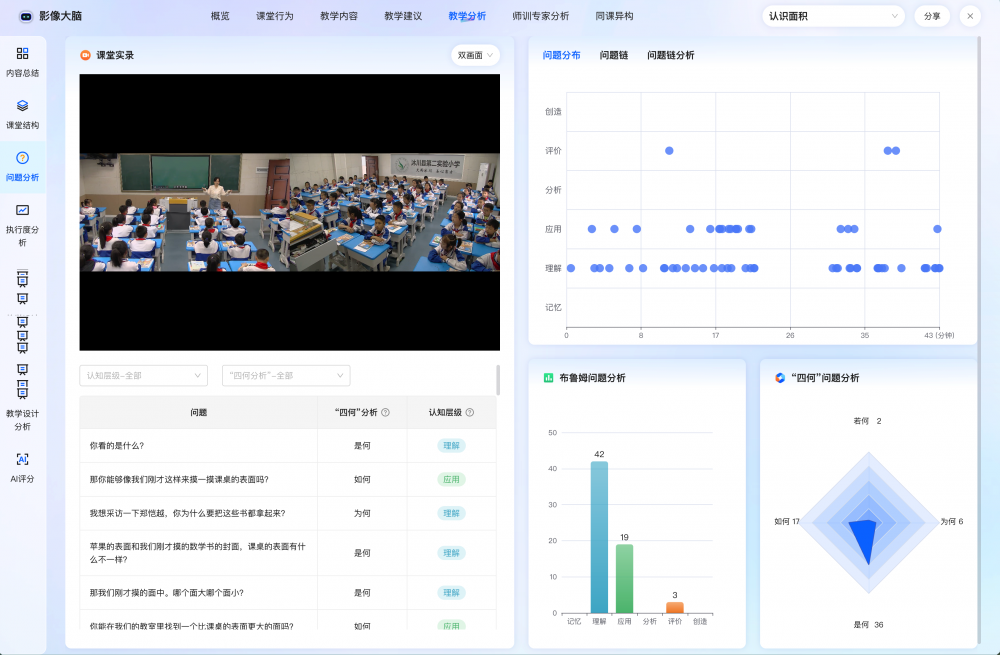
Task: Open 课堂结构 layers icon
Action: (x=22, y=106)
